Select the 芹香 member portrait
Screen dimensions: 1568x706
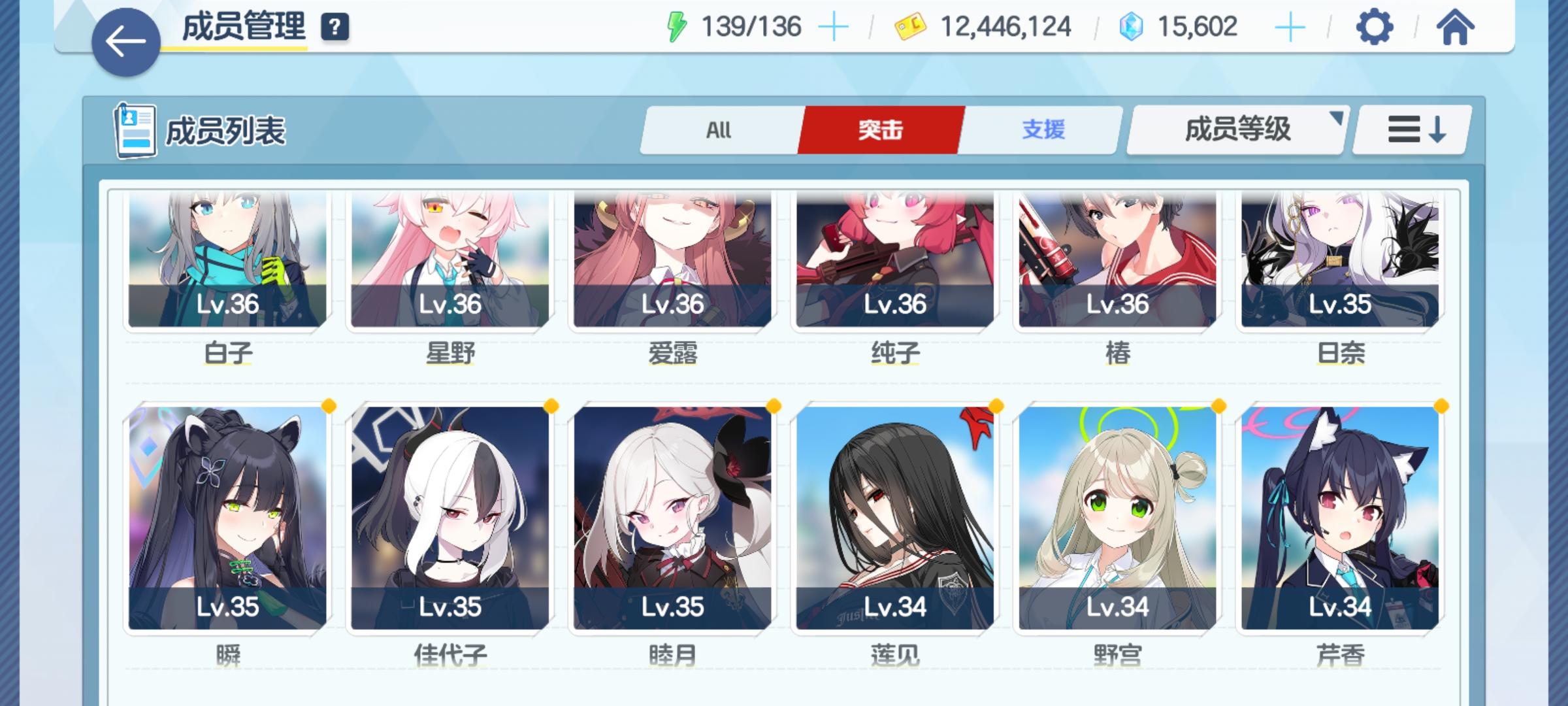coord(1340,518)
